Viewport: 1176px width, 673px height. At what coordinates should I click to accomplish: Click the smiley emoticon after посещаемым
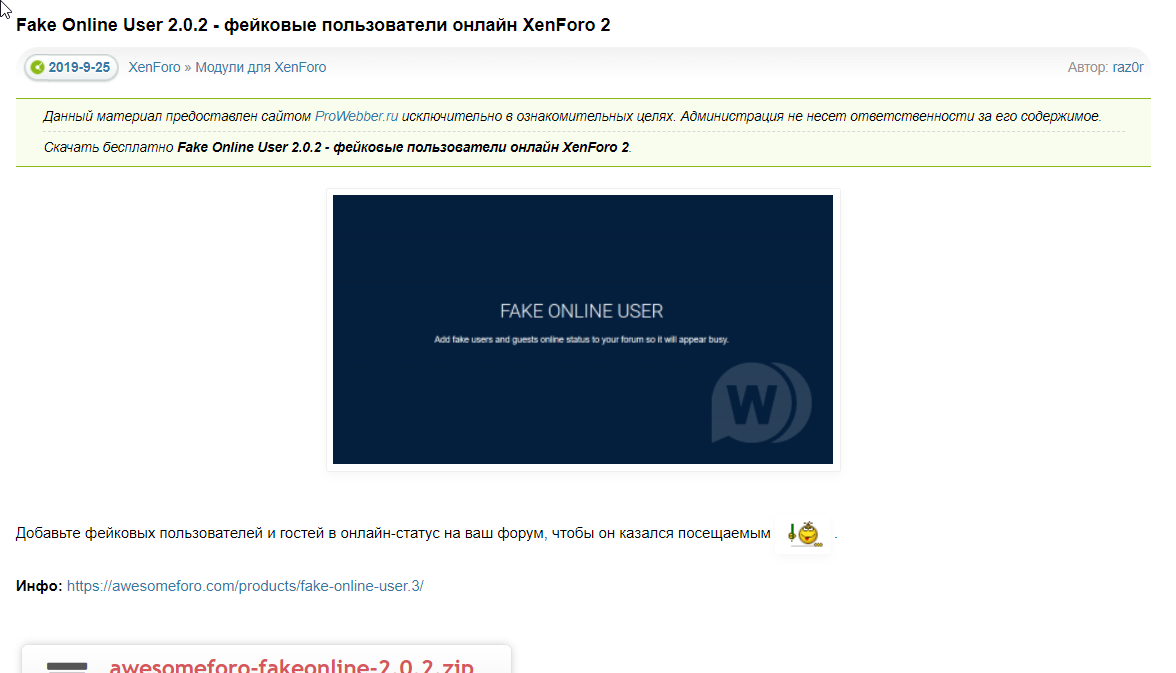tap(803, 533)
